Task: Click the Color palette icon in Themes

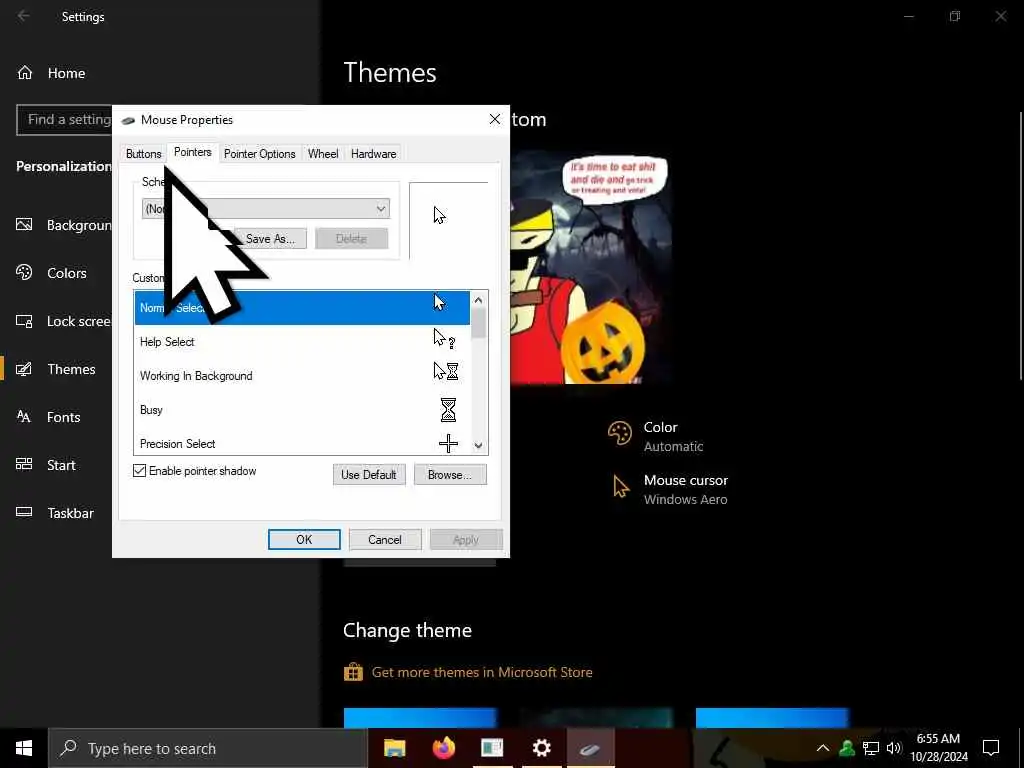Action: point(620,433)
